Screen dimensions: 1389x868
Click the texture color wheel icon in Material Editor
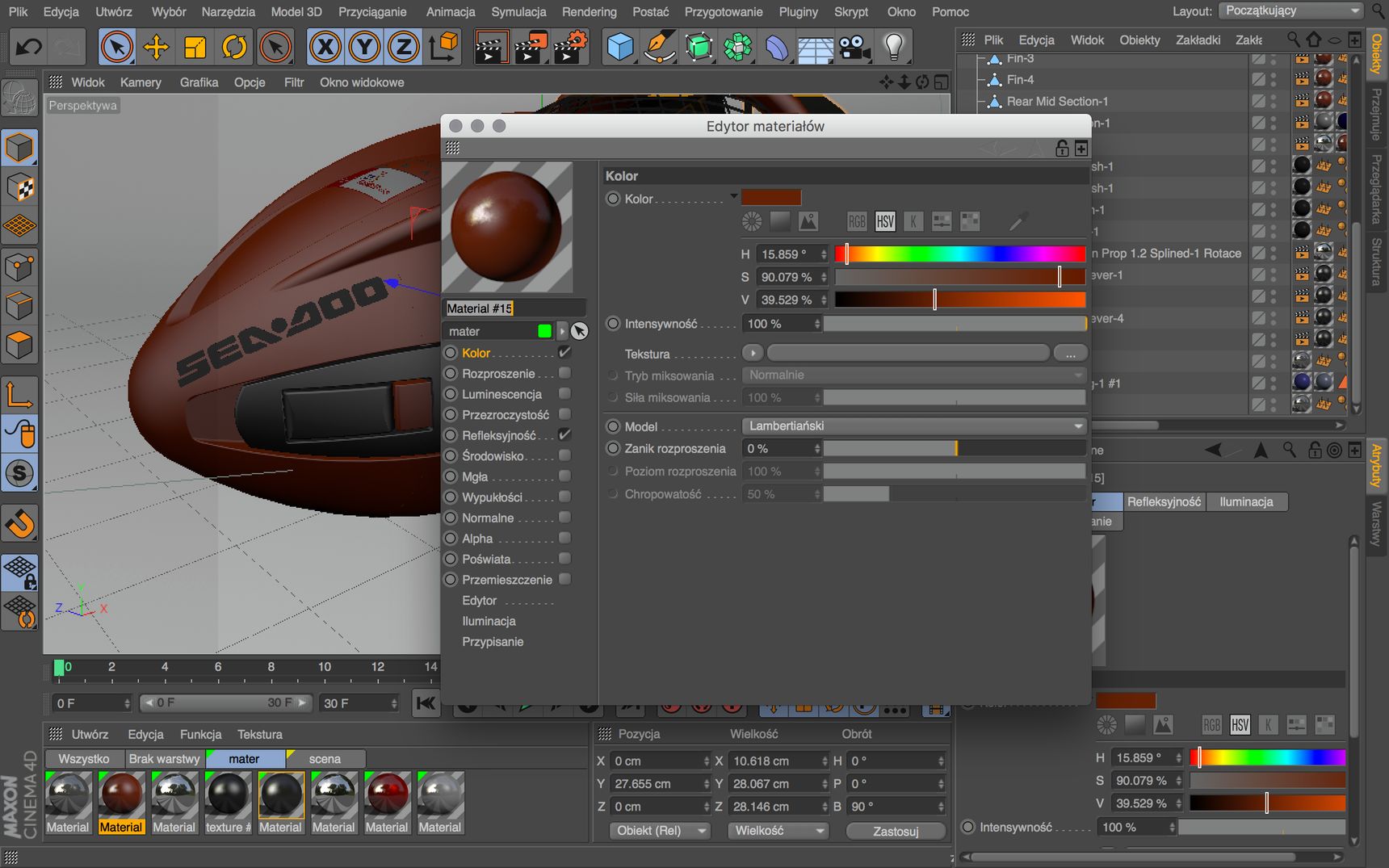point(752,221)
